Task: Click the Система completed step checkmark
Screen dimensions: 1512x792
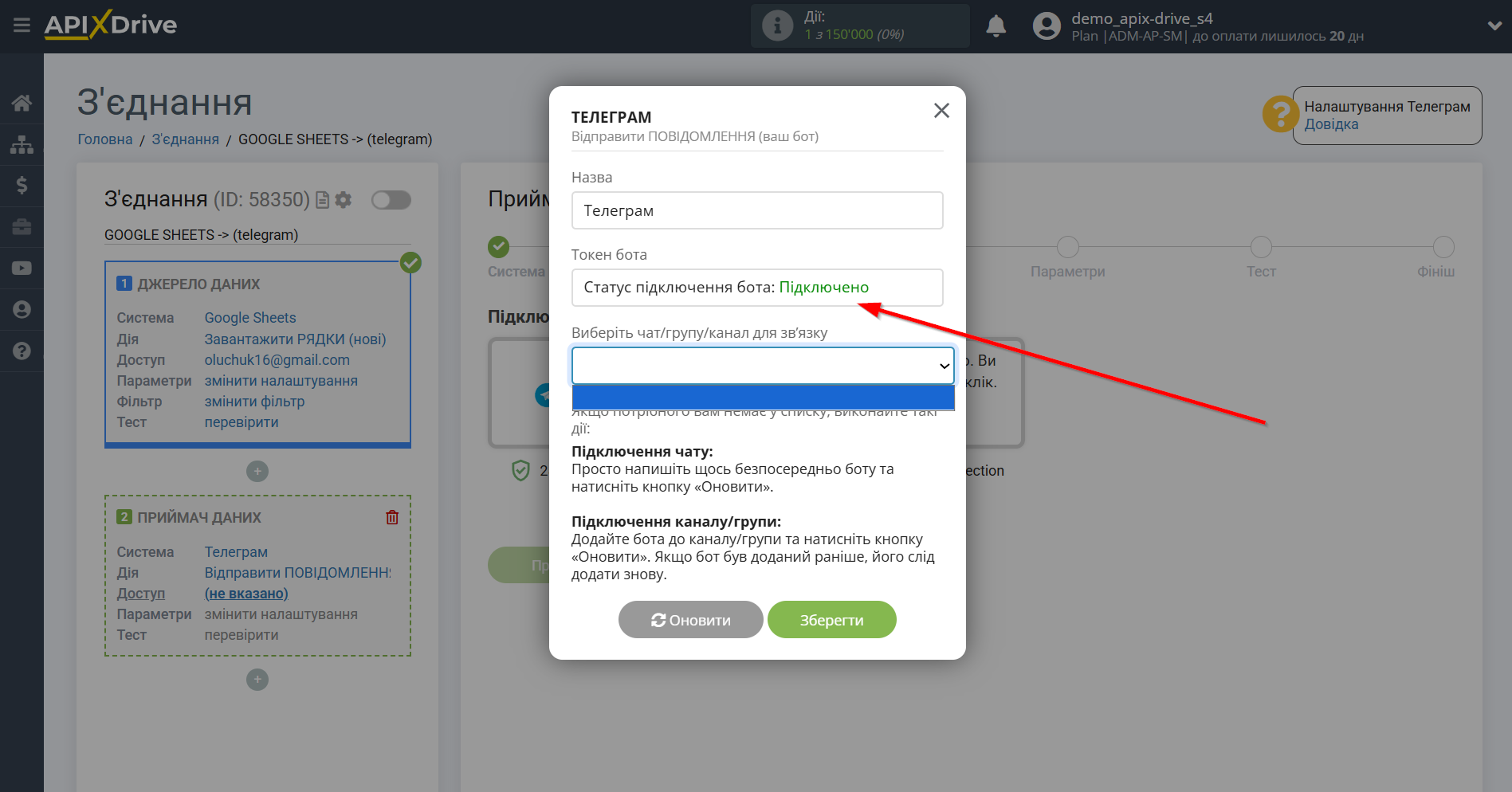Action: point(499,247)
